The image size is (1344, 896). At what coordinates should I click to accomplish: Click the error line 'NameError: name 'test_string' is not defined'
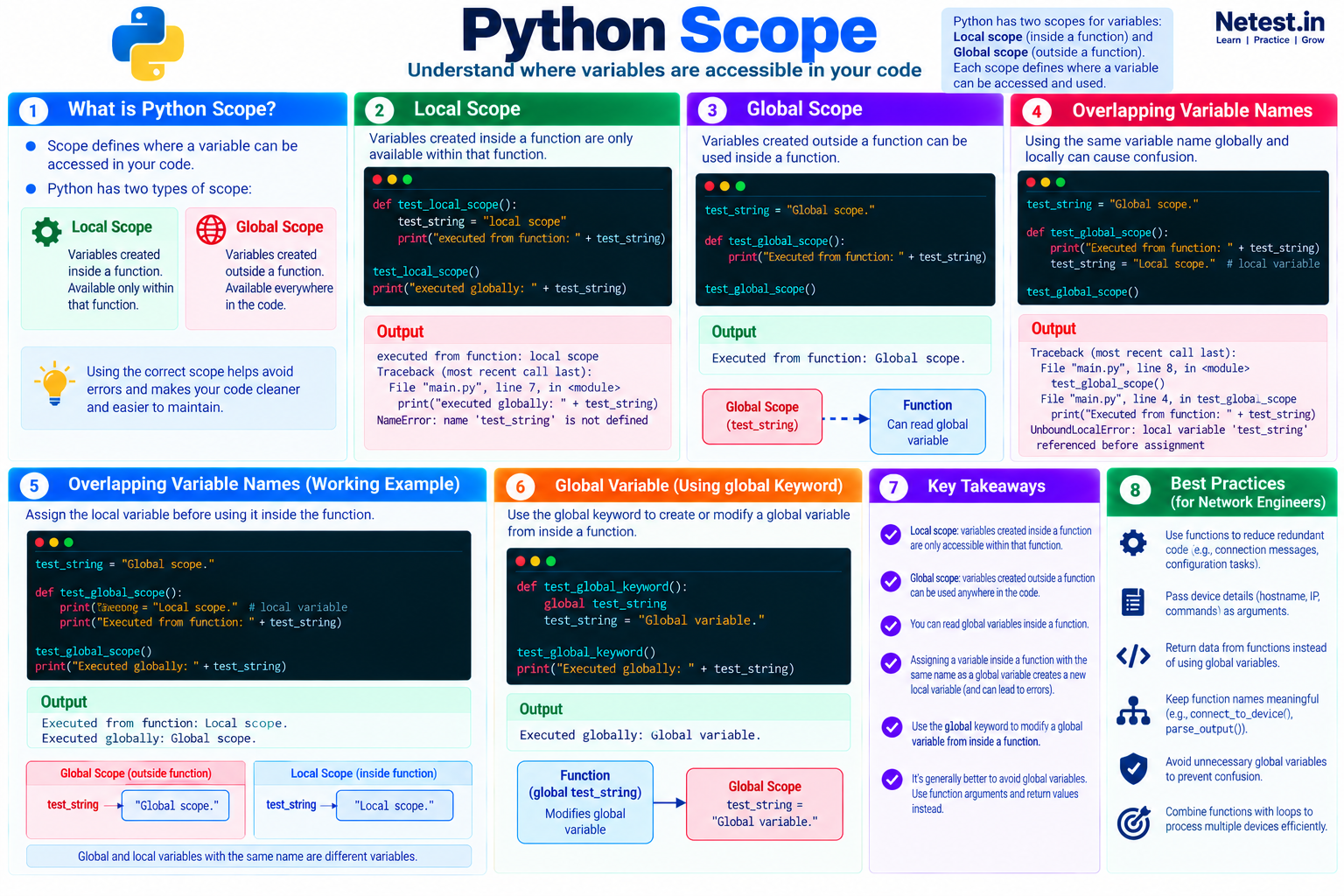[x=513, y=421]
